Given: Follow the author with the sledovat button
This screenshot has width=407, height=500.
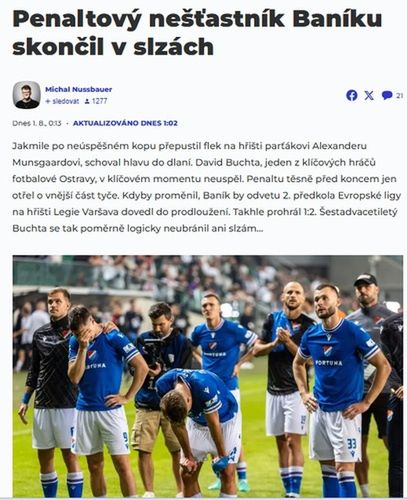Looking at the screenshot, I should 62,101.
